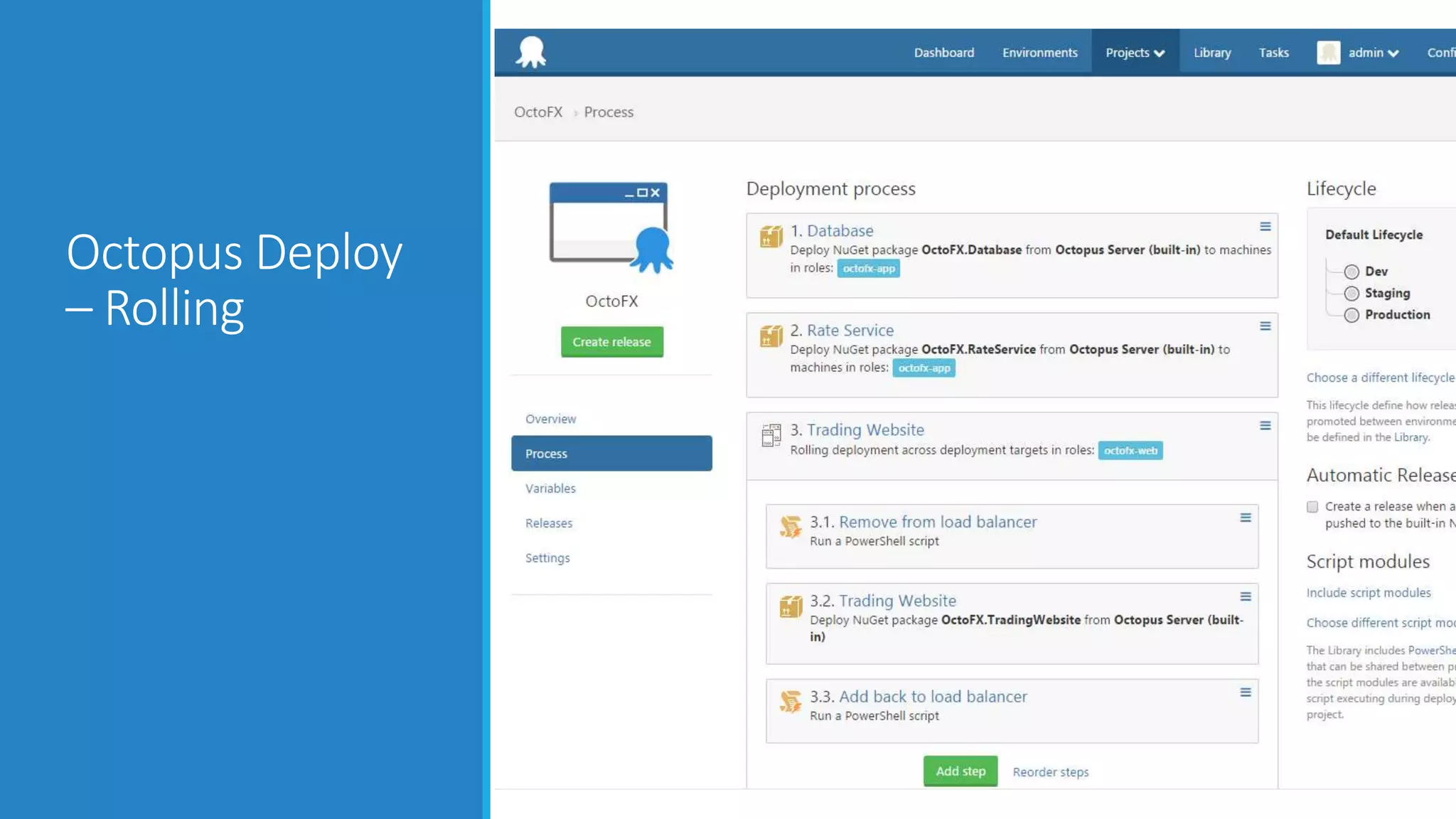Select the Production lifecycle phase circle

(1351, 315)
